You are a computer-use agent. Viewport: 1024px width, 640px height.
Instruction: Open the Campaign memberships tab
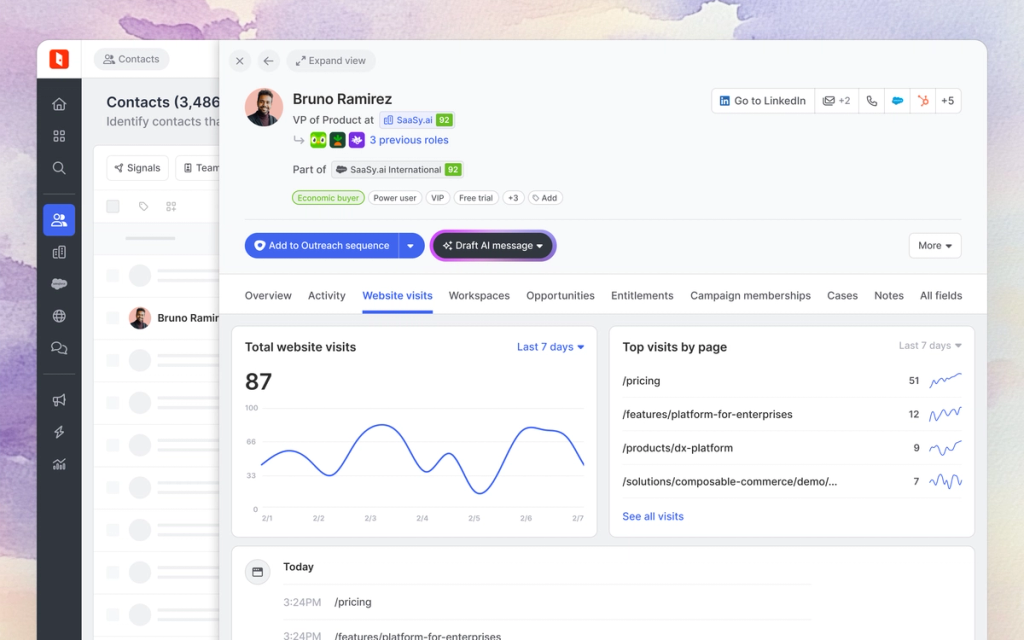(x=750, y=295)
